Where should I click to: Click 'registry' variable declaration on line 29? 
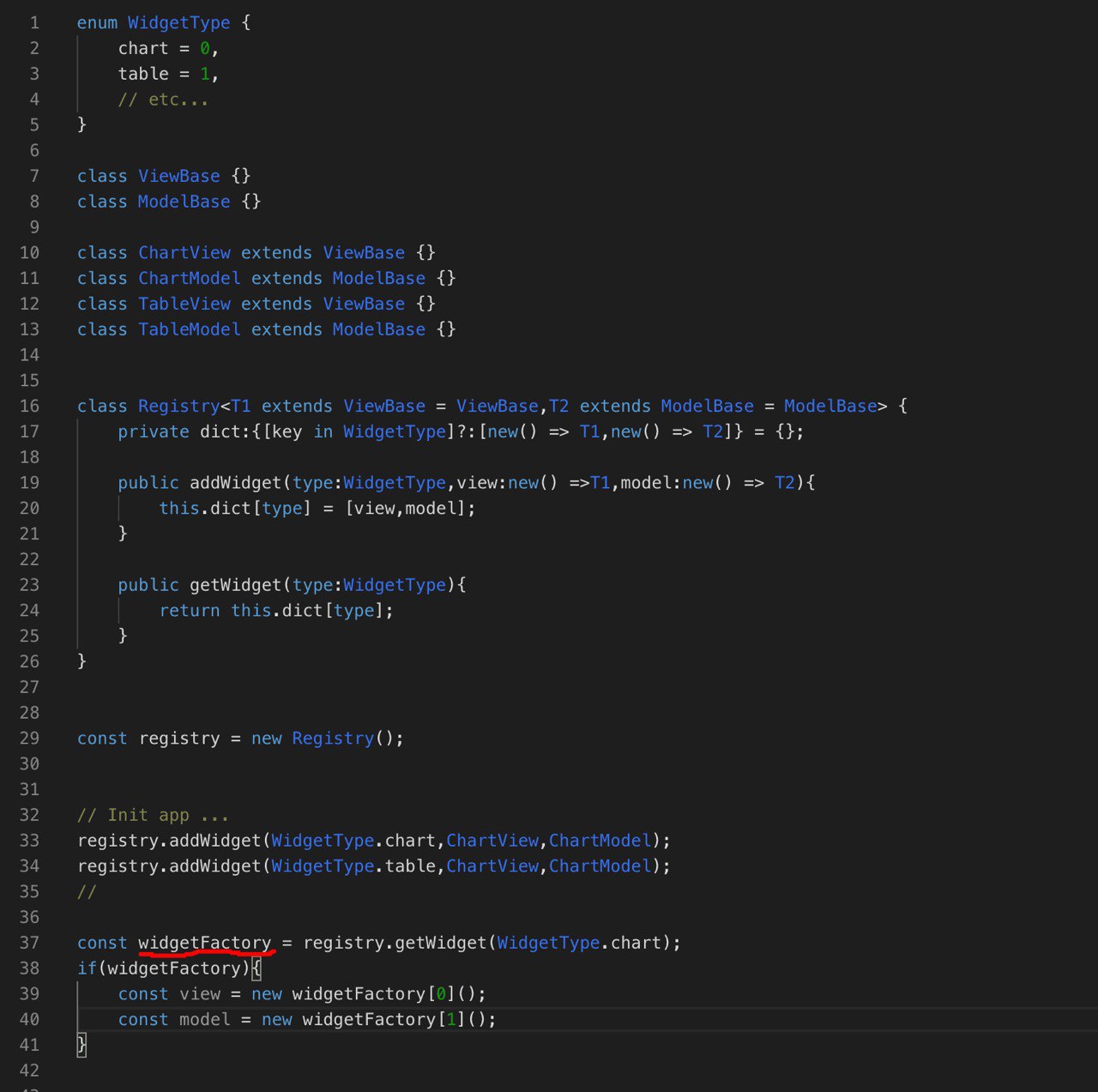pyautogui.click(x=179, y=739)
